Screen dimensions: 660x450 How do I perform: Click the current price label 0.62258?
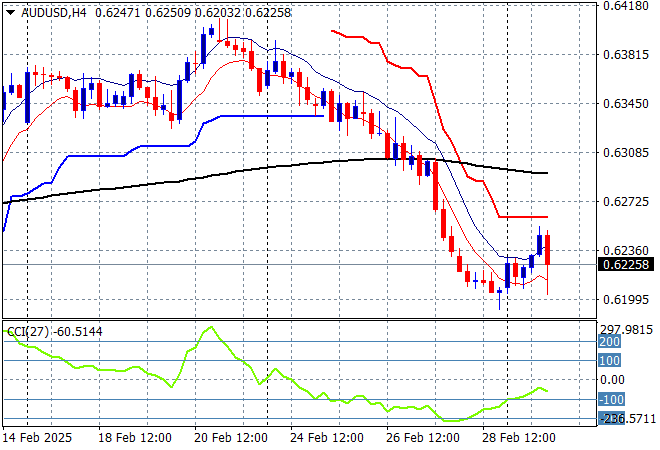coord(626,264)
